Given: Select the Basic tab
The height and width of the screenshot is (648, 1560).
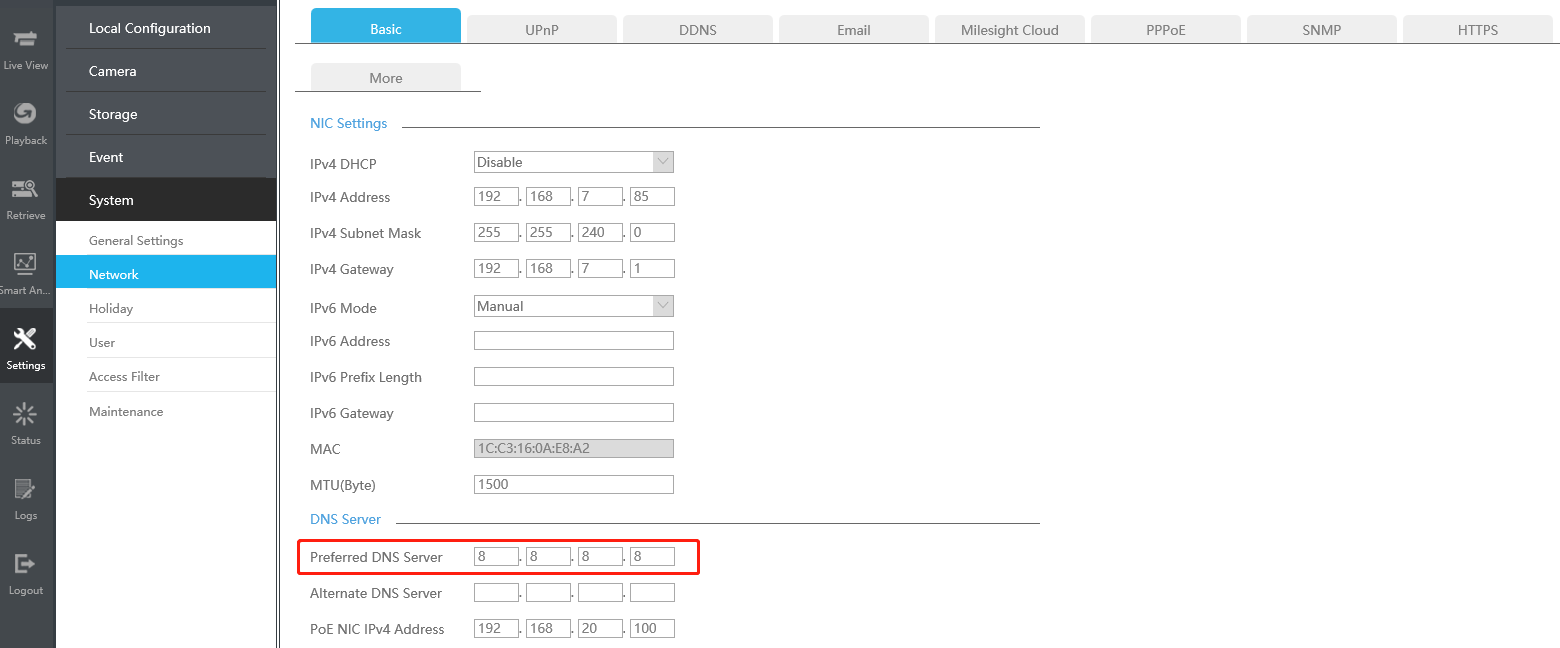Looking at the screenshot, I should pyautogui.click(x=386, y=26).
